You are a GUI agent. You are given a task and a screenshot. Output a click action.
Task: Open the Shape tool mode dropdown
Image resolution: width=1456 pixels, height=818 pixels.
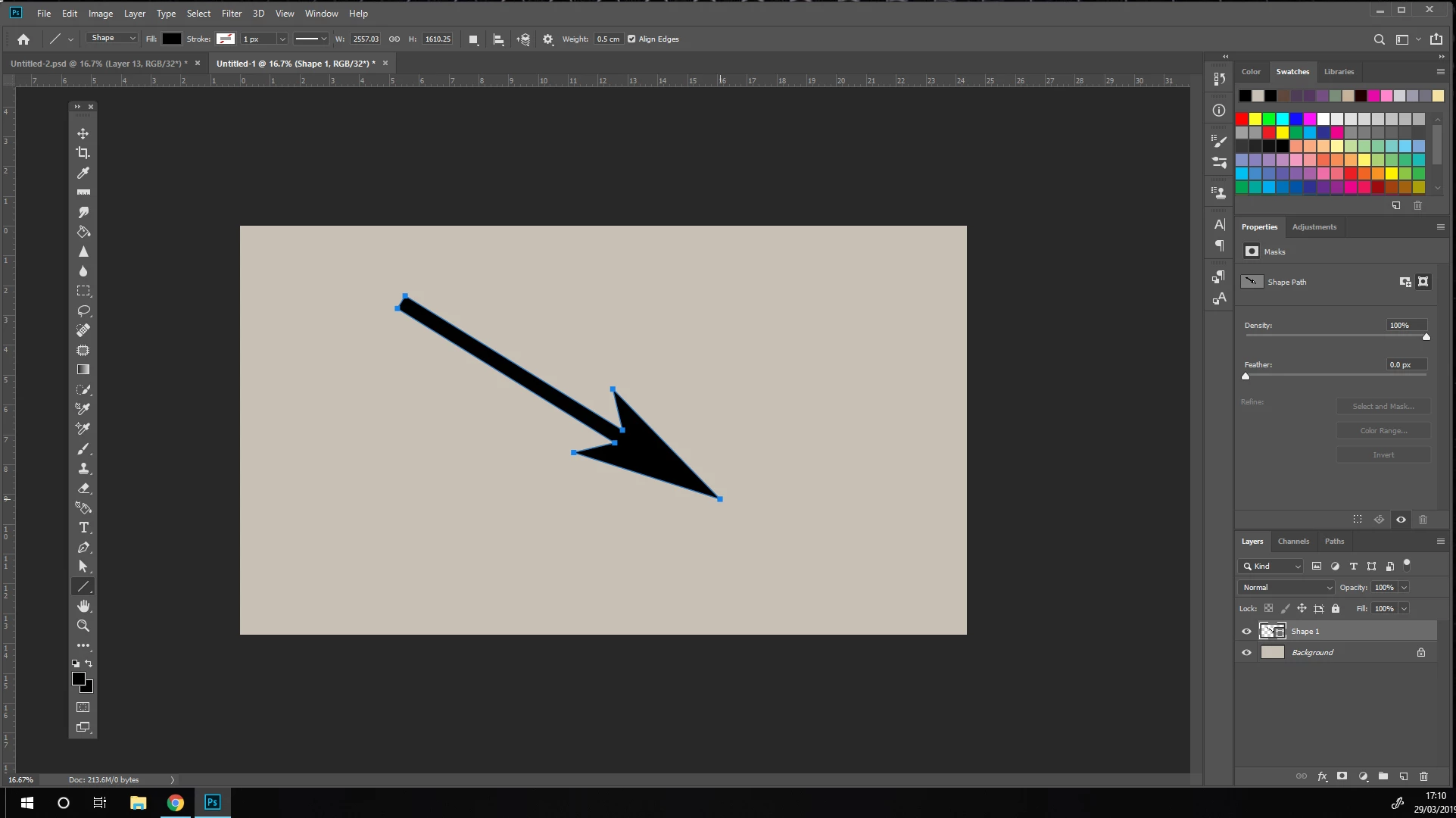[x=112, y=39]
